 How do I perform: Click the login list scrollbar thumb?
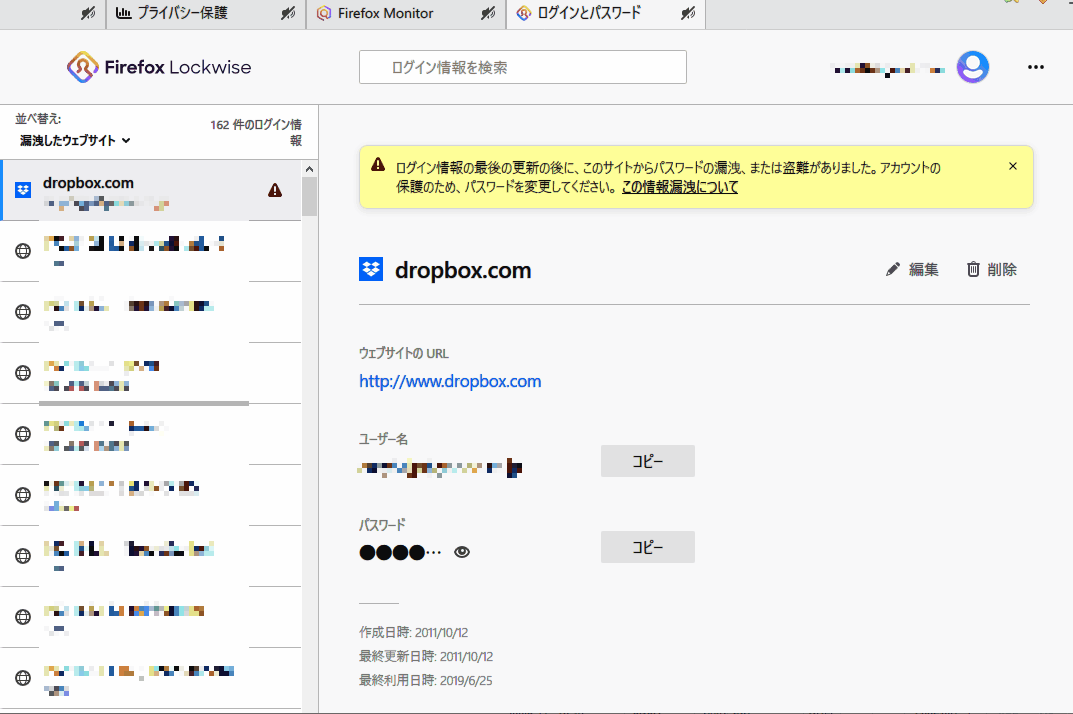[309, 196]
